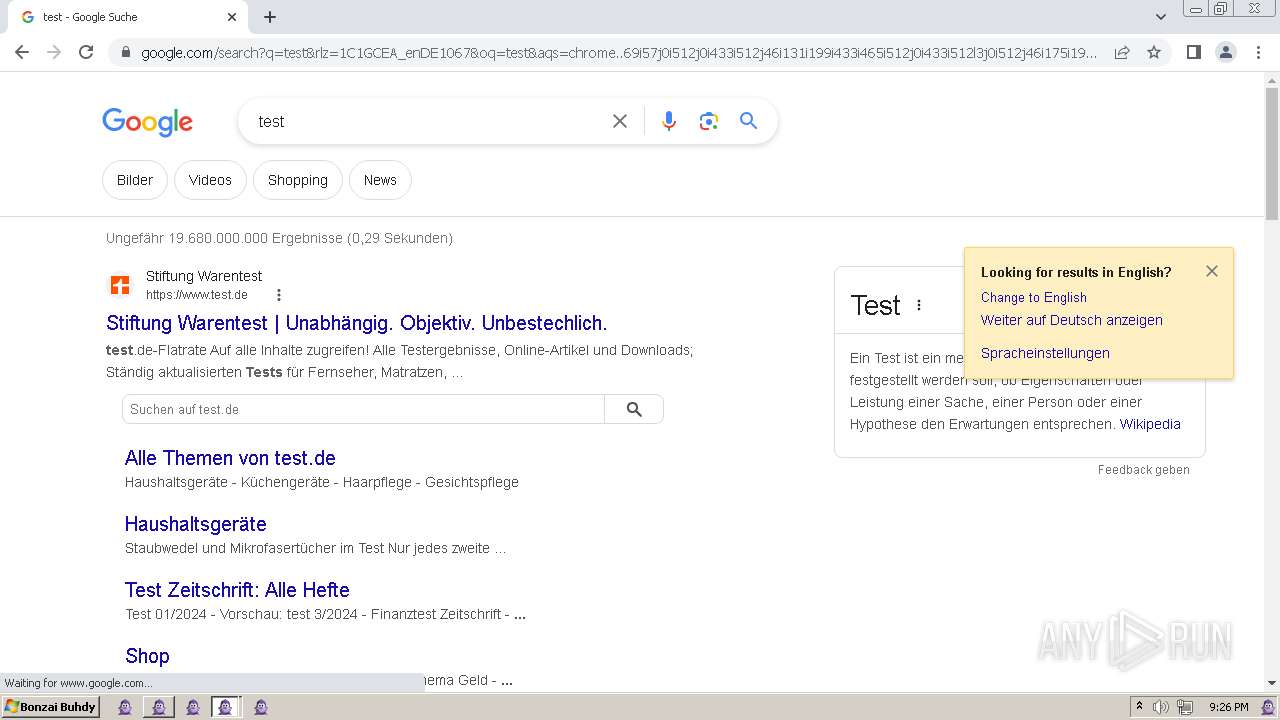Search test.de with its magnifier button
The height and width of the screenshot is (720, 1280).
(634, 409)
